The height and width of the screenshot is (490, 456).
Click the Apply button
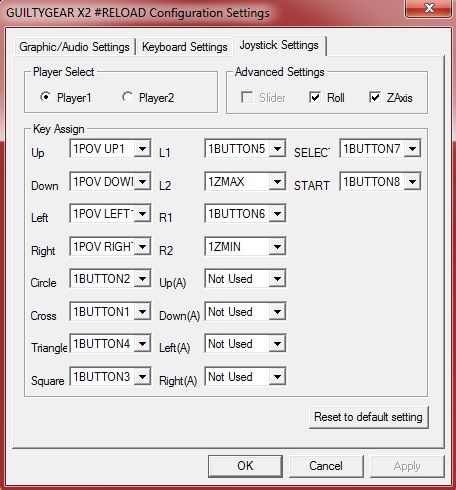[407, 466]
